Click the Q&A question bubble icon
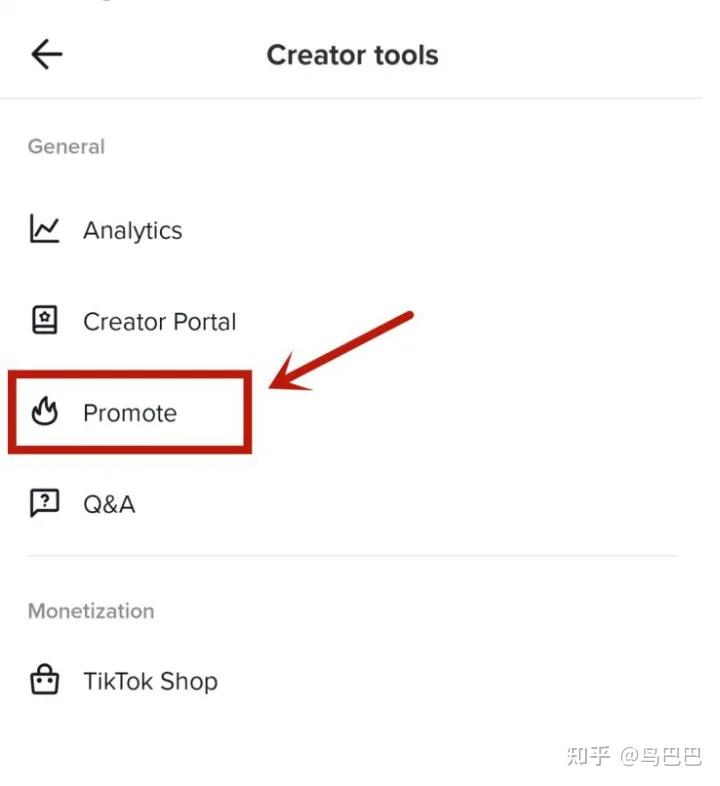 tap(44, 503)
